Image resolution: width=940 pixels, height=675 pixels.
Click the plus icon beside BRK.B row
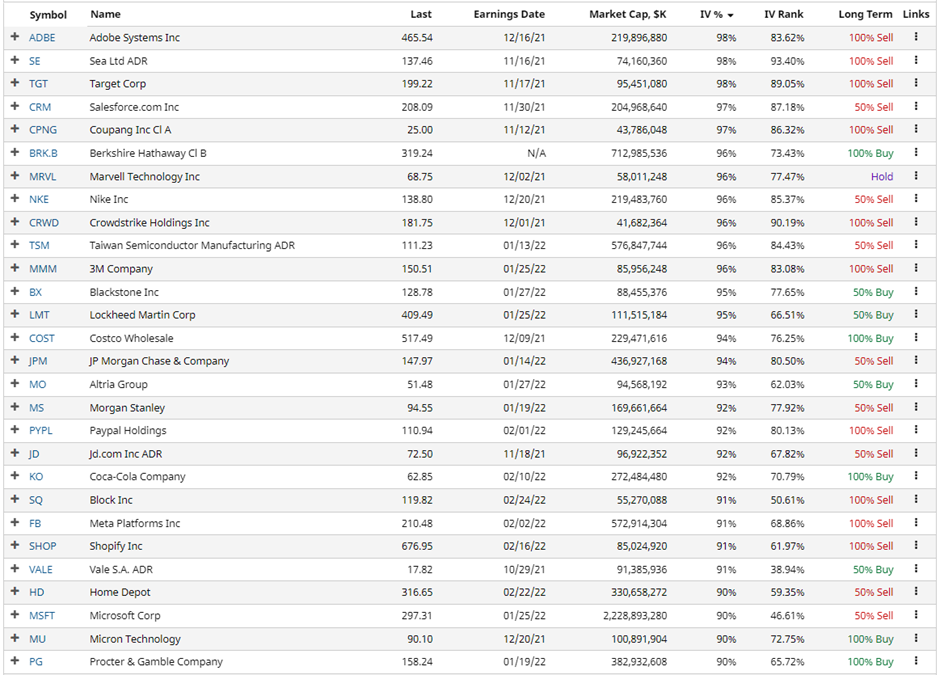point(14,153)
